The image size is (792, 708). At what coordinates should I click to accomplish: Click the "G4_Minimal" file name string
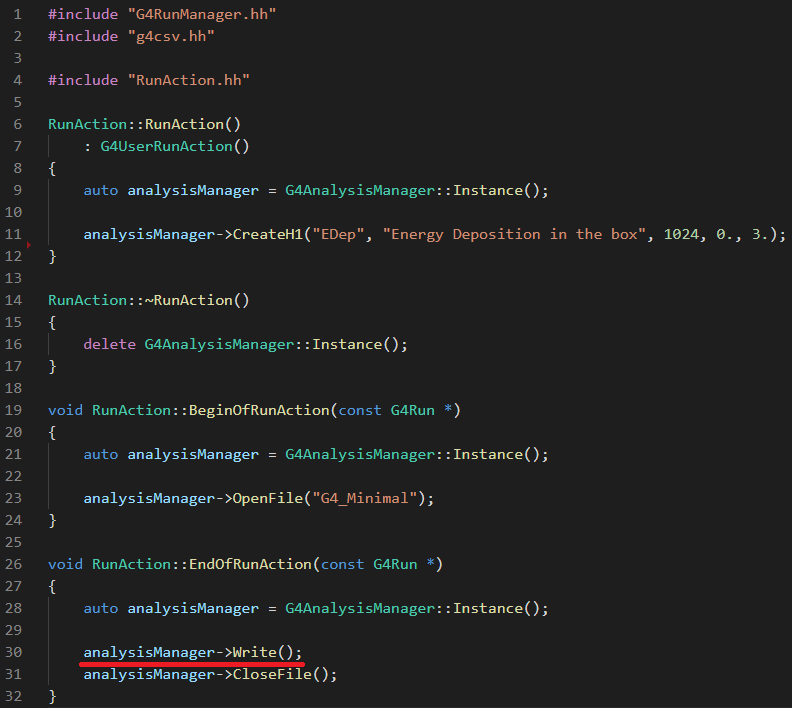coord(363,498)
